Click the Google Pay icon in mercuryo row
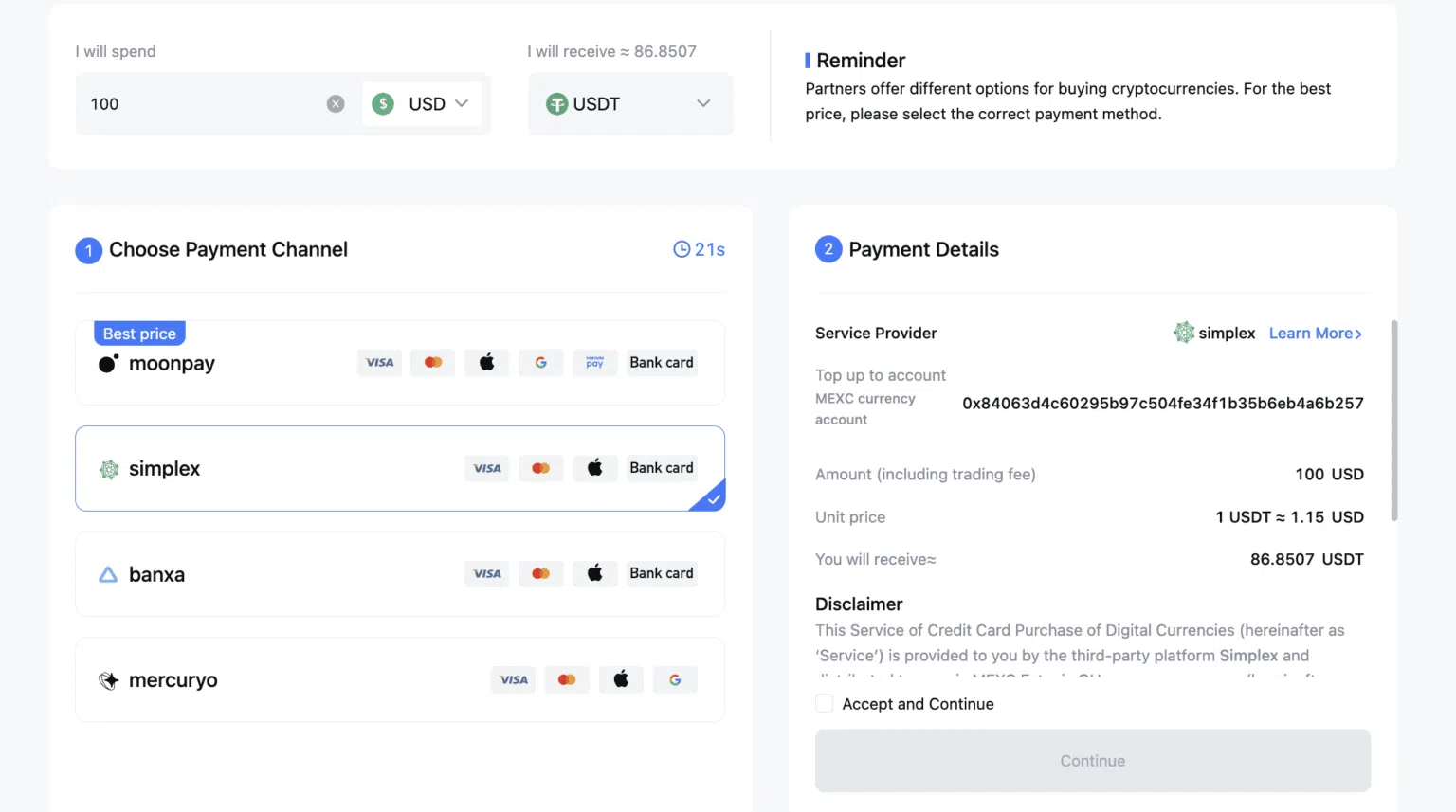This screenshot has height=812, width=1456. tap(675, 679)
